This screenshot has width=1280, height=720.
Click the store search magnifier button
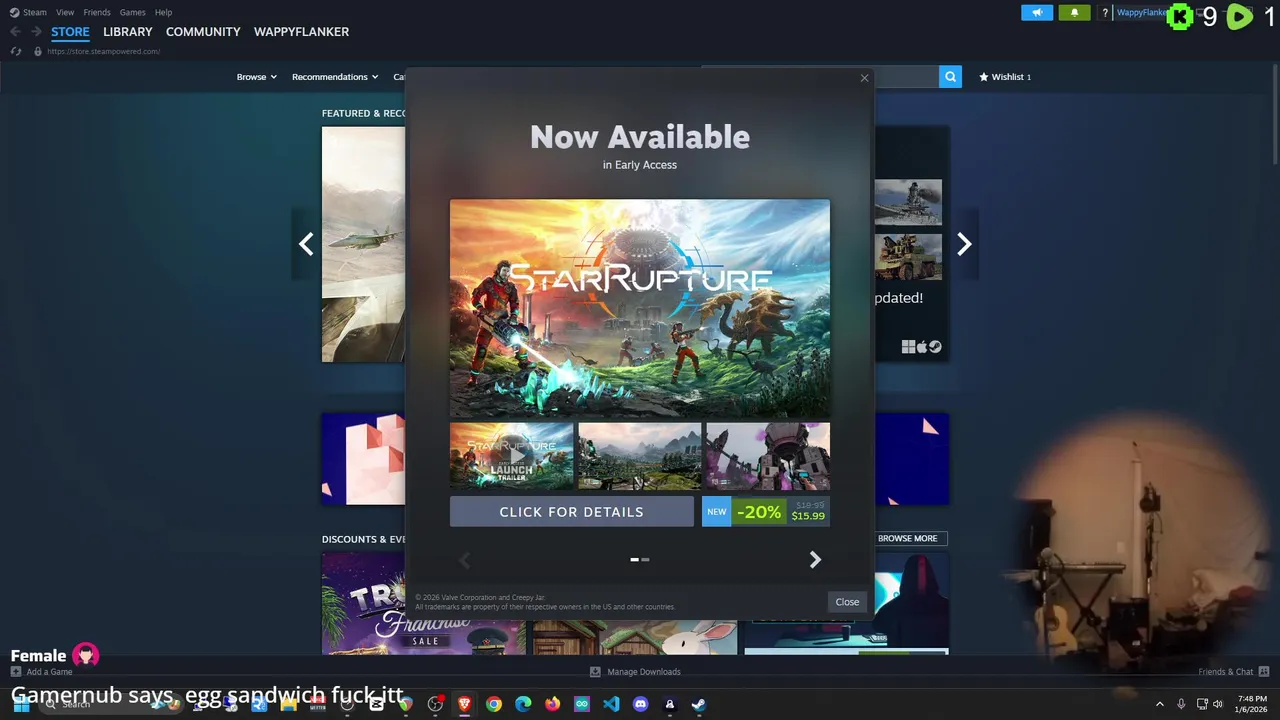(950, 76)
